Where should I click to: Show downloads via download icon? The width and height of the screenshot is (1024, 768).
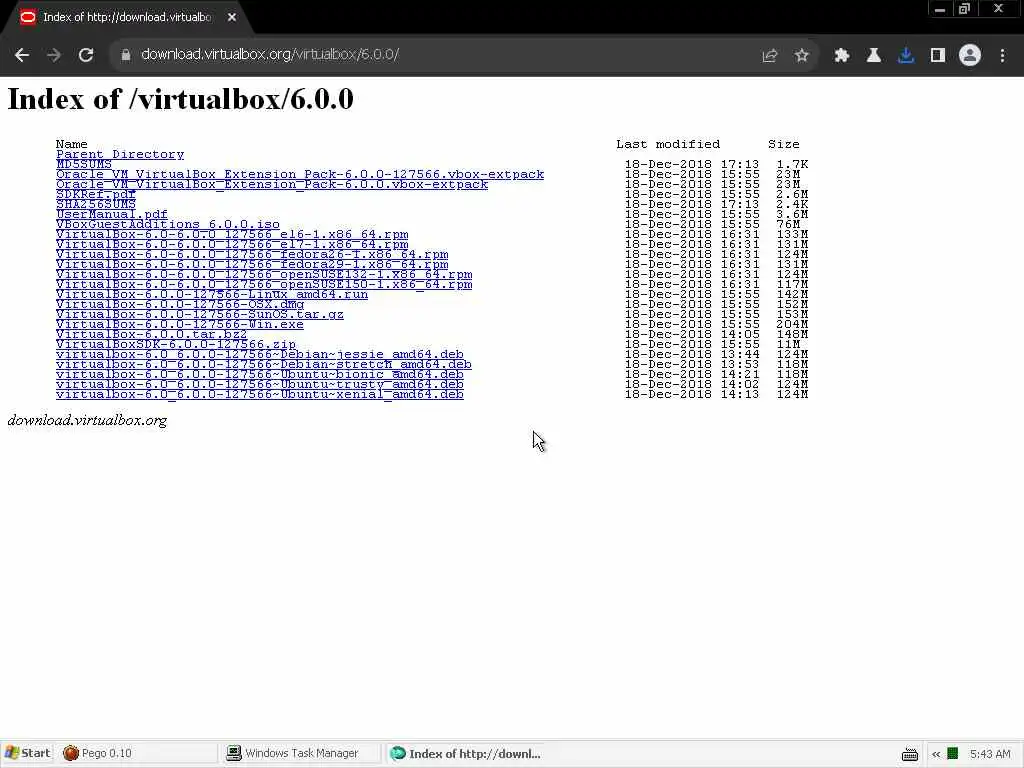pos(906,56)
